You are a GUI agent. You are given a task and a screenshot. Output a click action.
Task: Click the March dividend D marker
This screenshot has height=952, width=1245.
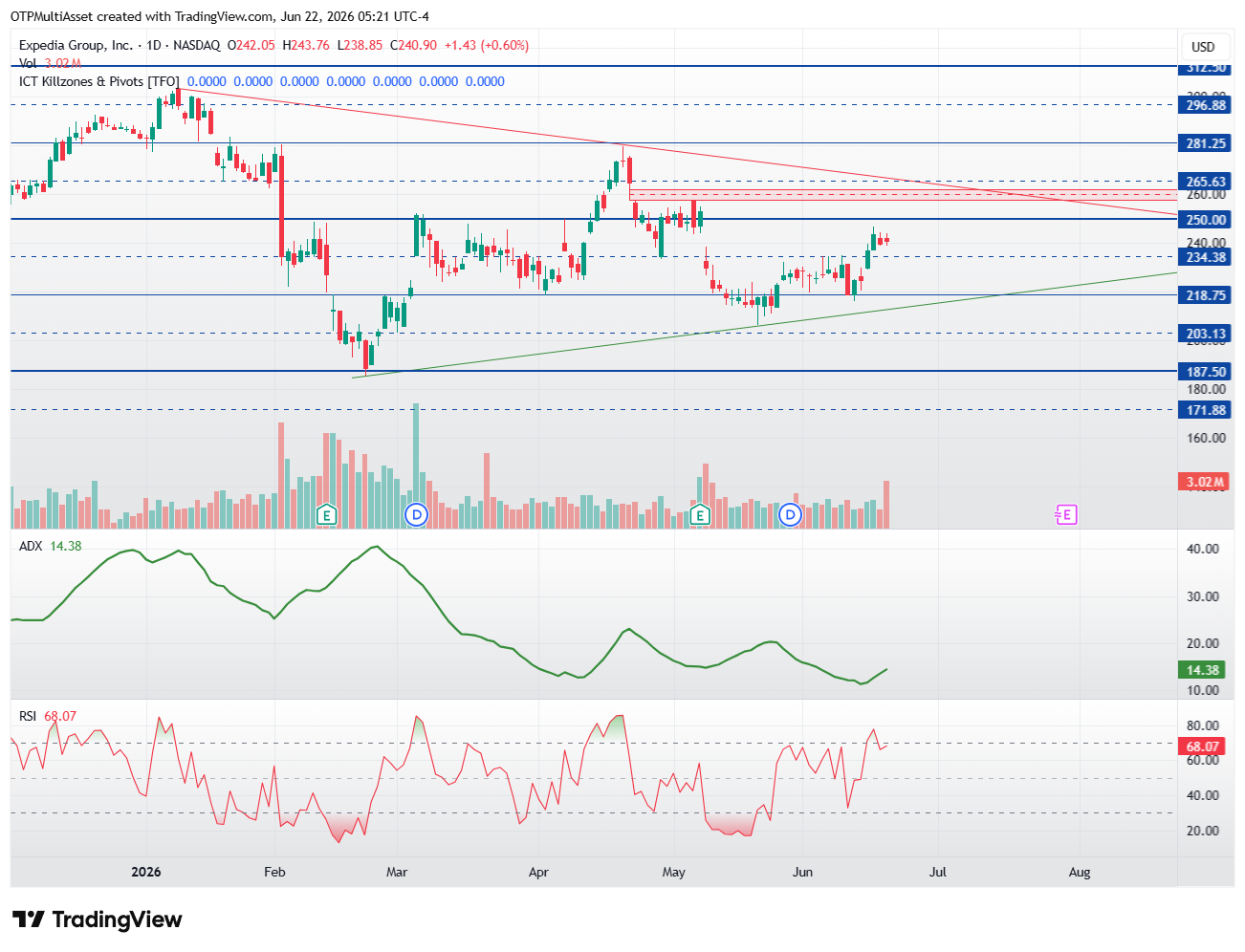click(x=416, y=515)
